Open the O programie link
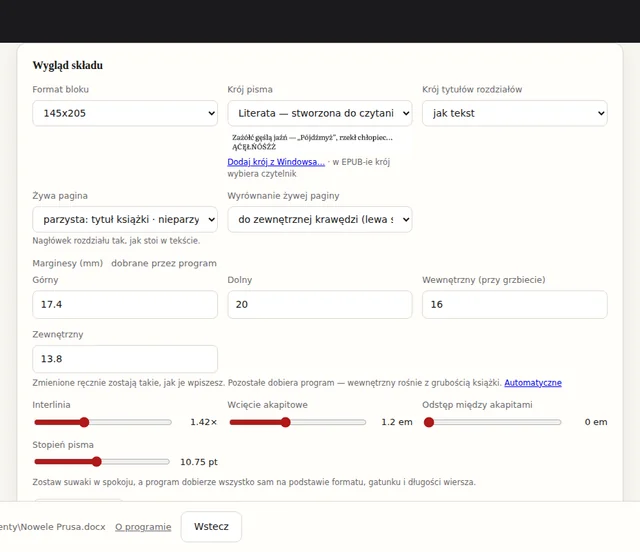This screenshot has height=552, width=640. click(x=143, y=527)
